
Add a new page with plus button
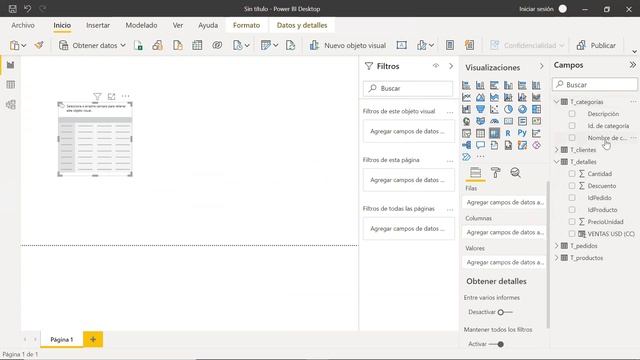93,339
